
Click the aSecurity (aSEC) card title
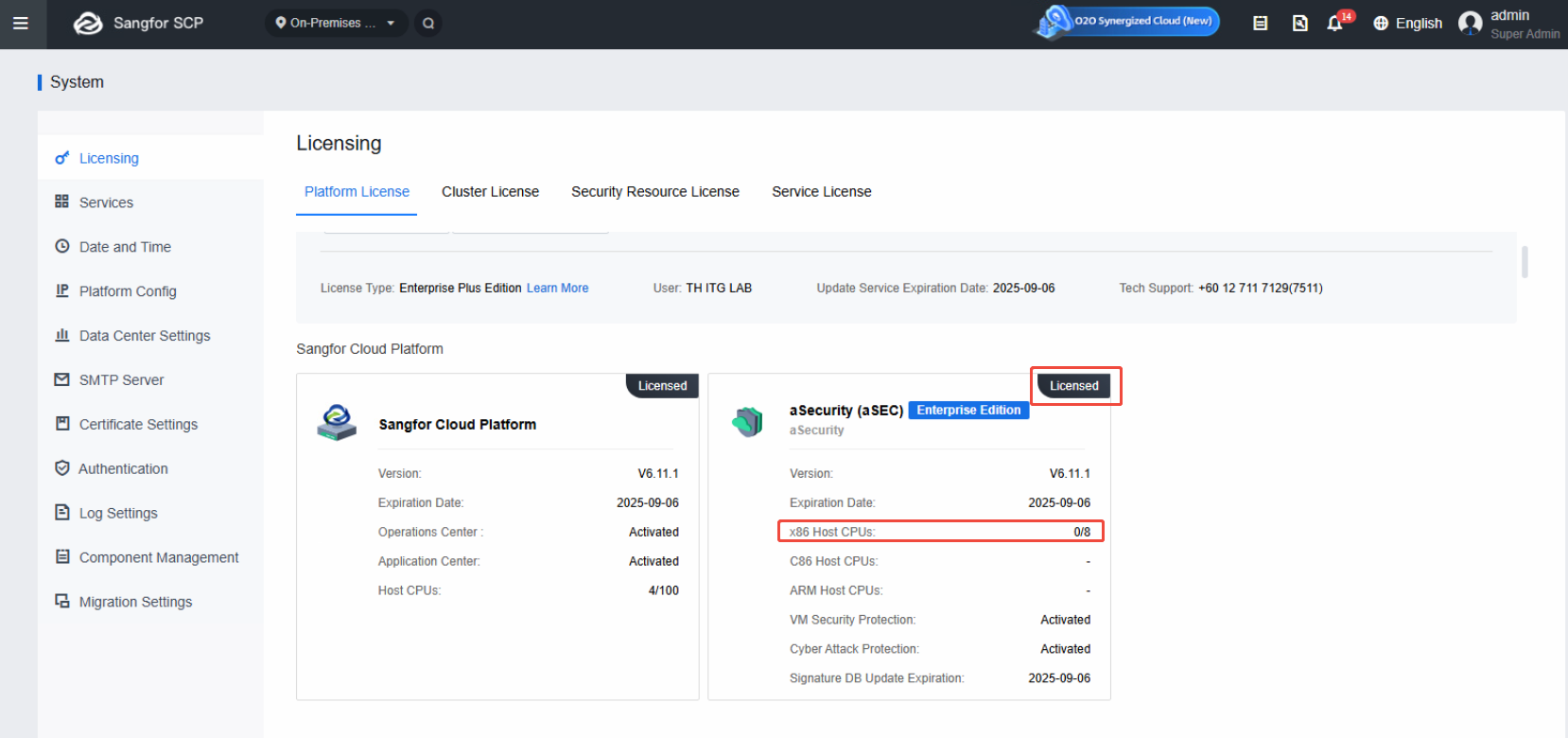pos(846,411)
